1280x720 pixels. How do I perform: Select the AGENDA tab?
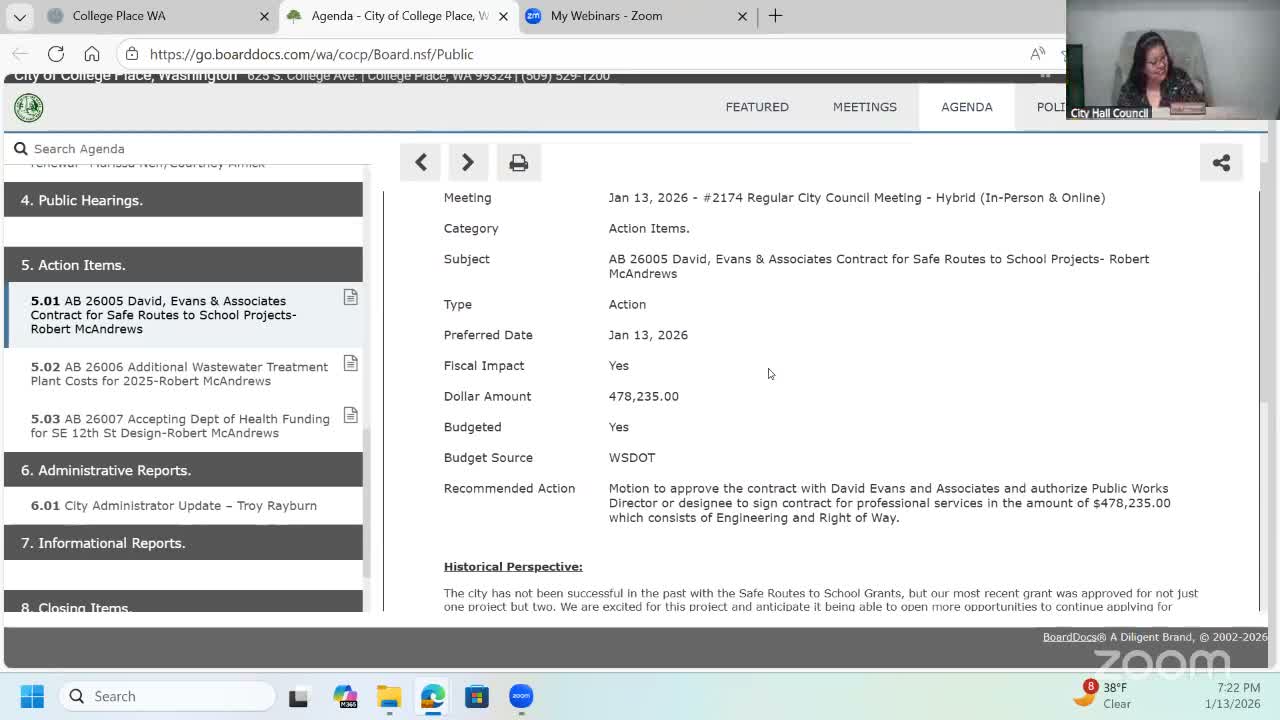click(967, 107)
